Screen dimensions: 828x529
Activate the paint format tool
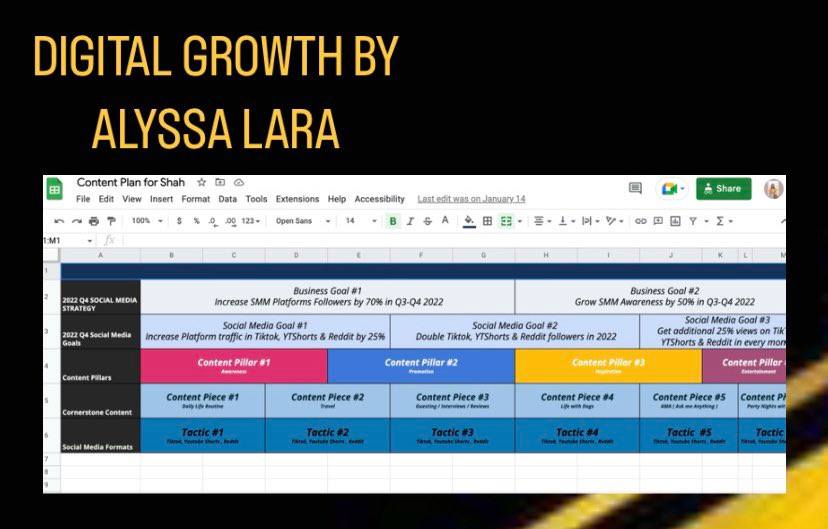point(111,221)
